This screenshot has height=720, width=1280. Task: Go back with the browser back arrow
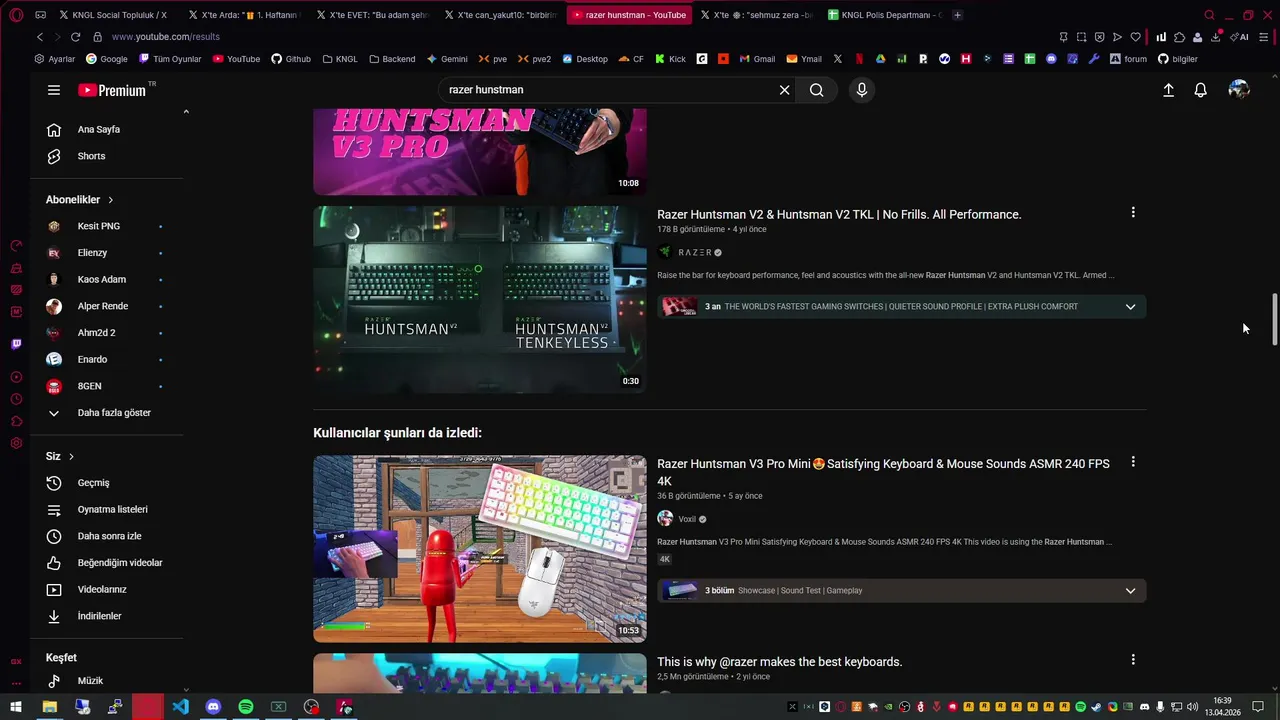click(x=40, y=37)
